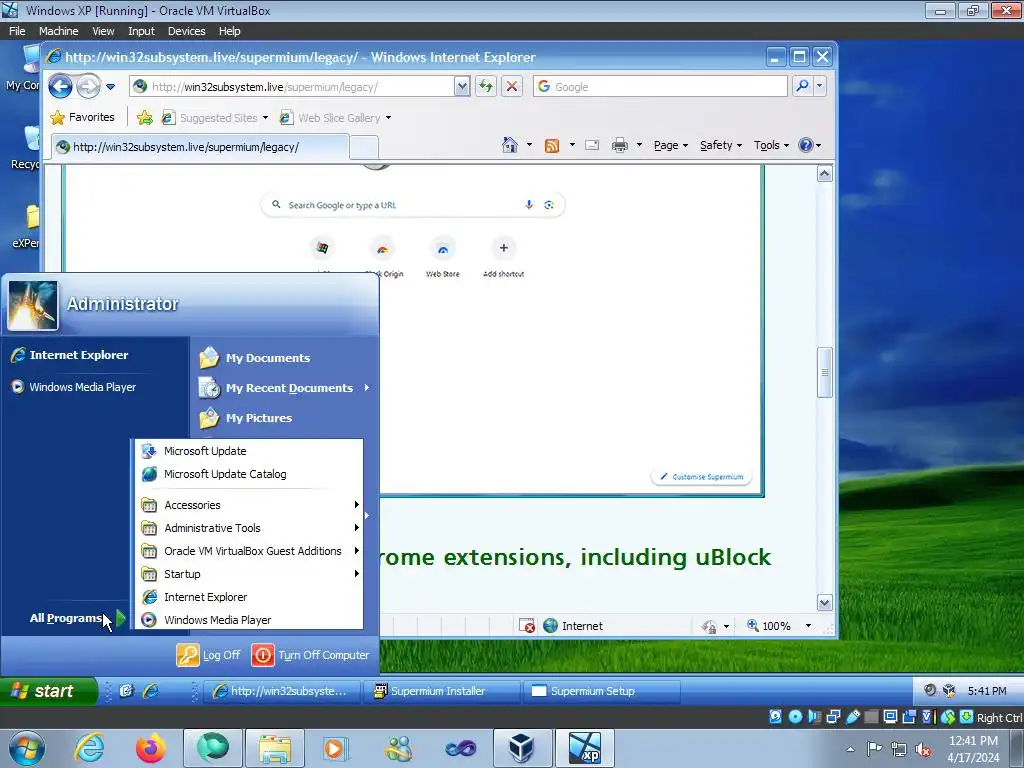The height and width of the screenshot is (768, 1024).
Task: Click Firefox icon in host taskbar
Action: point(151,748)
